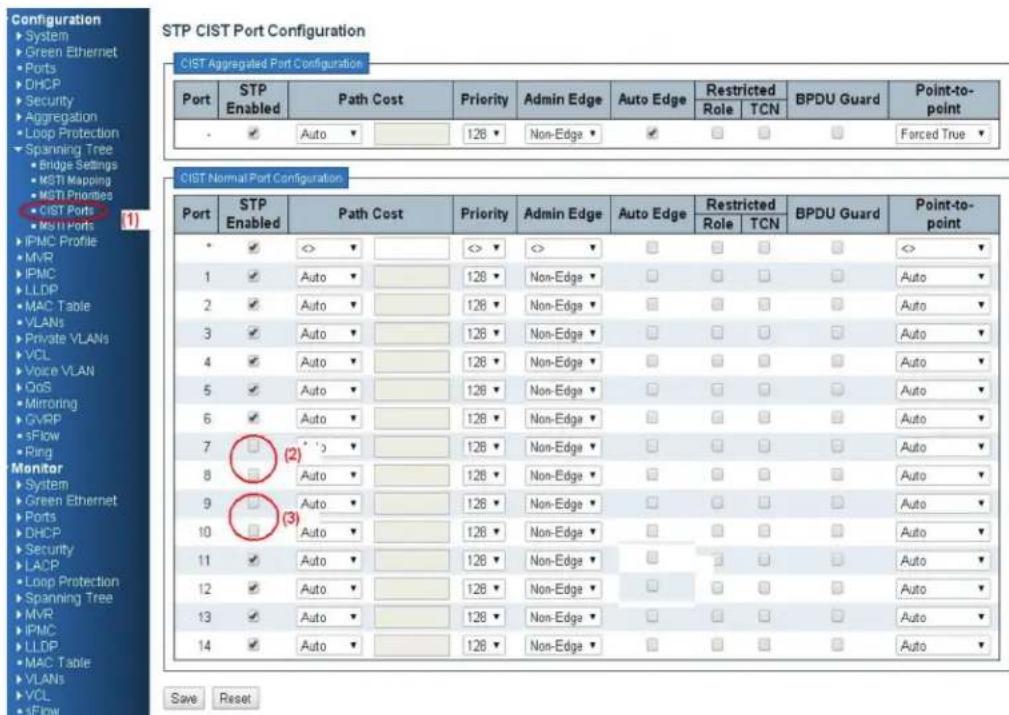Viewport: 1009px width, 715px height.
Task: Uncheck STP Enabled for aggregated ports
Action: tap(254, 133)
